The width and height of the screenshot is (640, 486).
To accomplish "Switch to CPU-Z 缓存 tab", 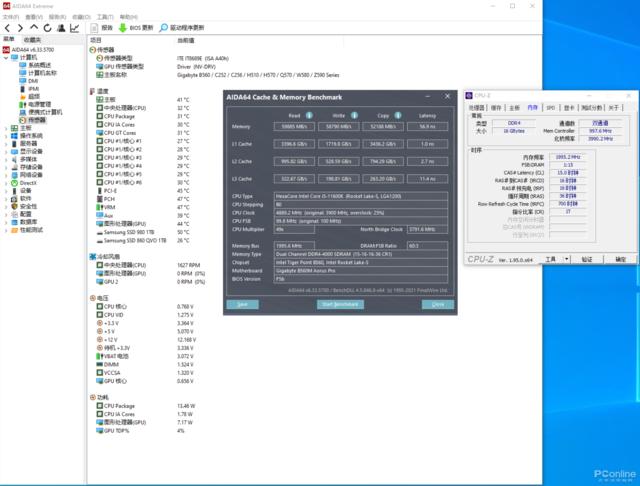I will point(496,108).
